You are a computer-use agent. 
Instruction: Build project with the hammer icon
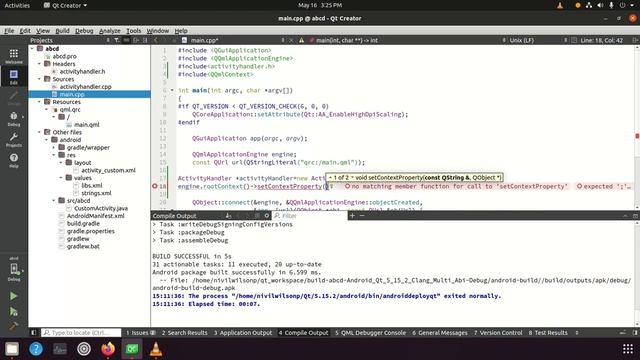coord(13,326)
